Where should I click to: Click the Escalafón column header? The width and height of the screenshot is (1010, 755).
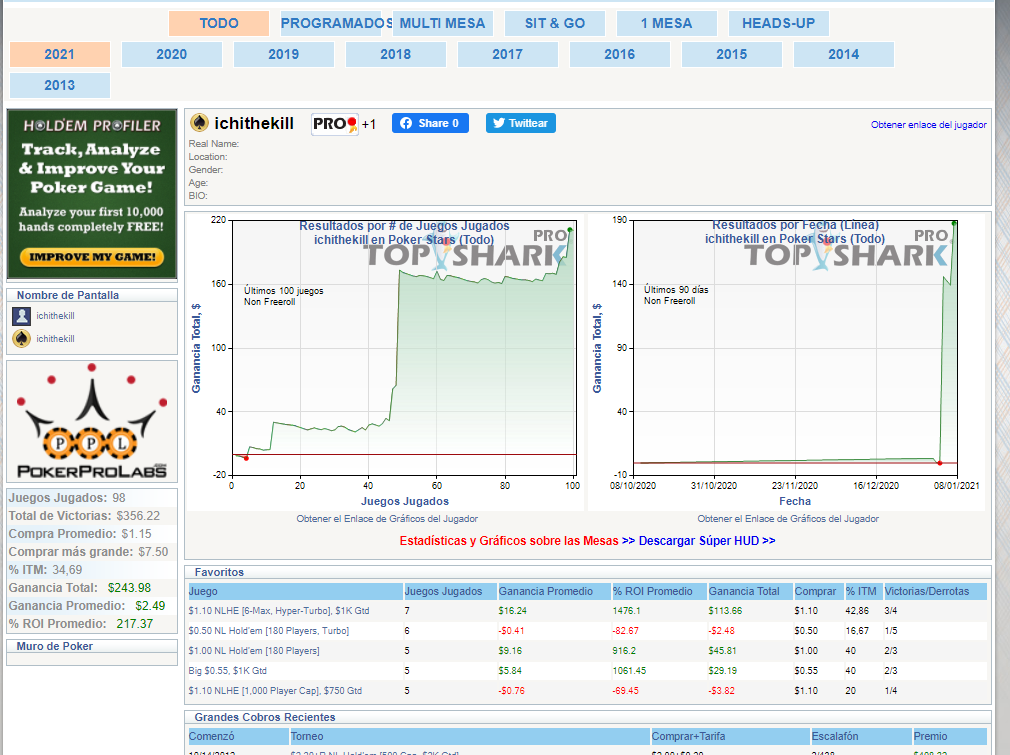(x=861, y=736)
